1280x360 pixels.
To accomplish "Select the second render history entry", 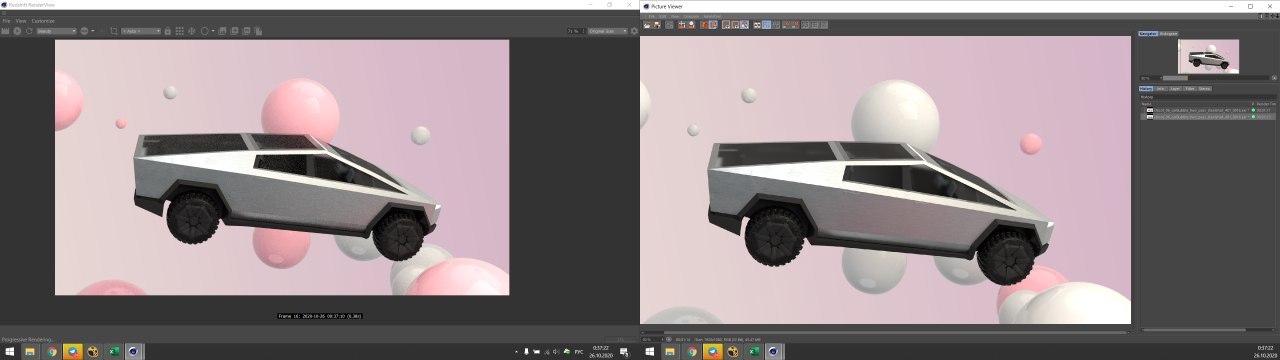I will coord(1208,116).
